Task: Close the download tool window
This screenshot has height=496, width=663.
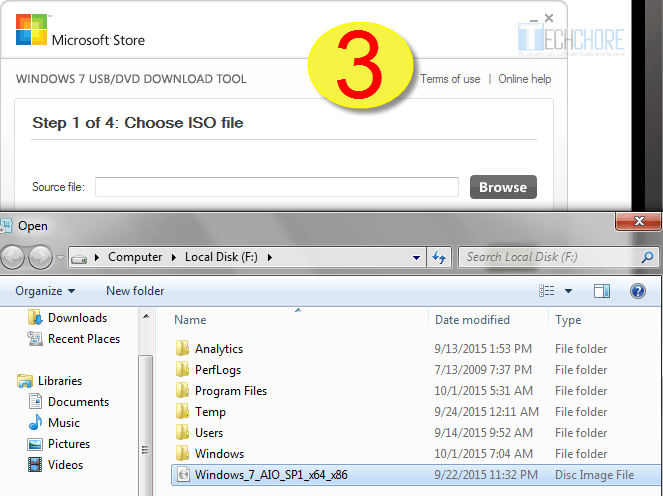Action: coord(549,18)
